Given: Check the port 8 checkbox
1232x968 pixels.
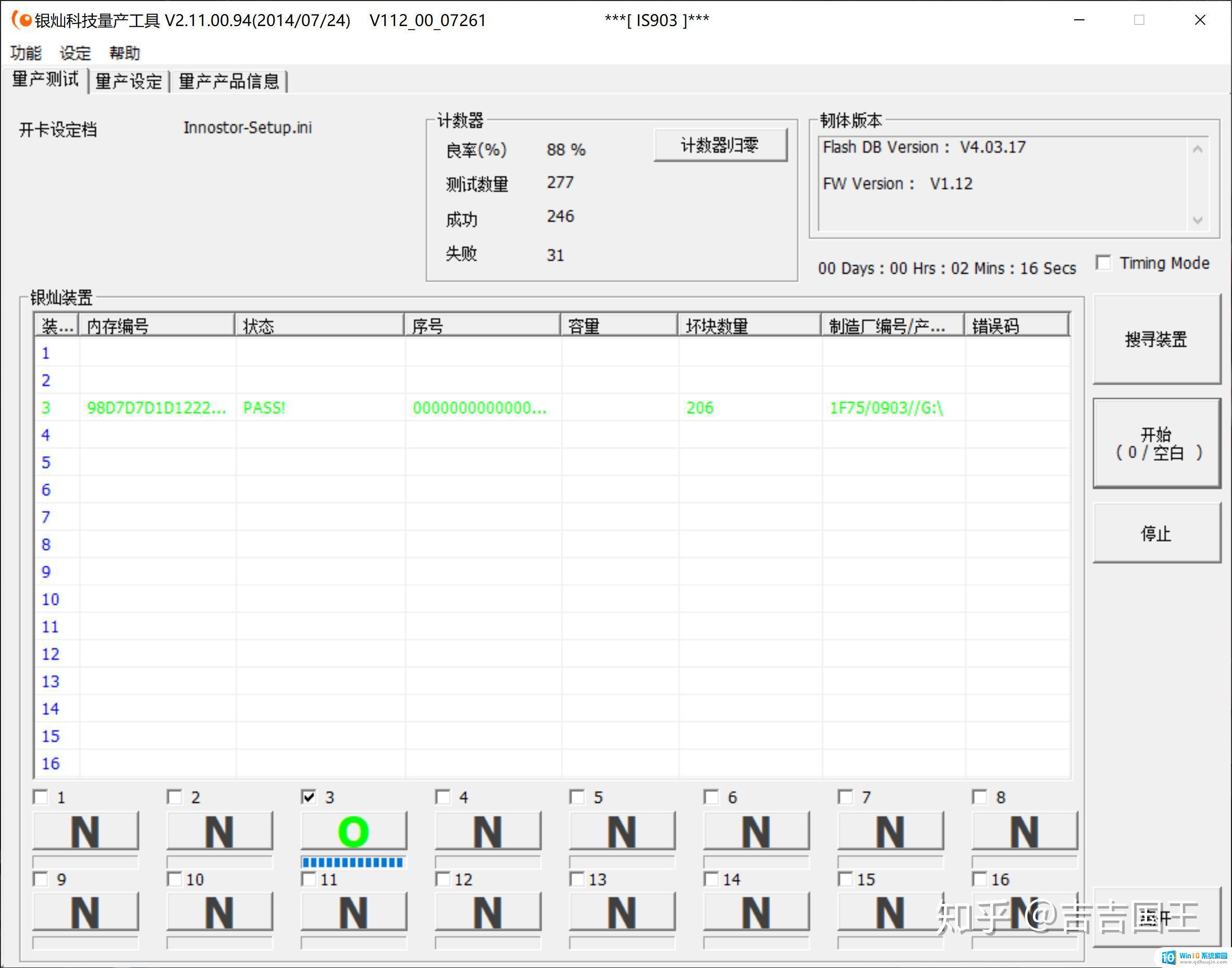Looking at the screenshot, I should pos(980,798).
